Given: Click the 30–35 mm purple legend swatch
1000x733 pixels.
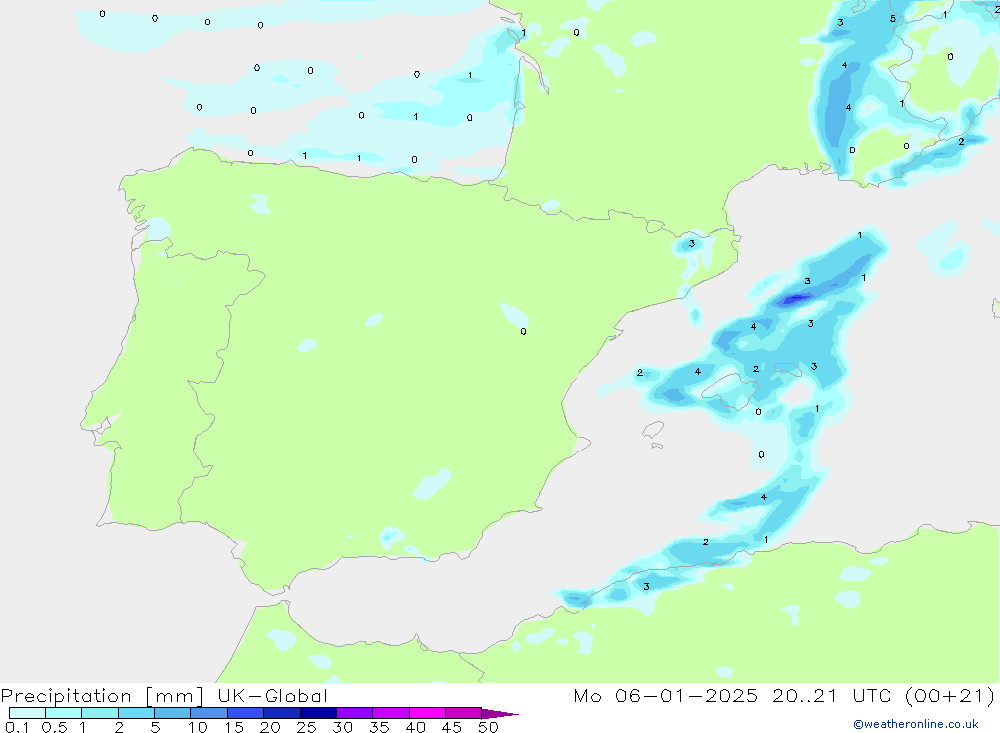Looking at the screenshot, I should point(355,713).
